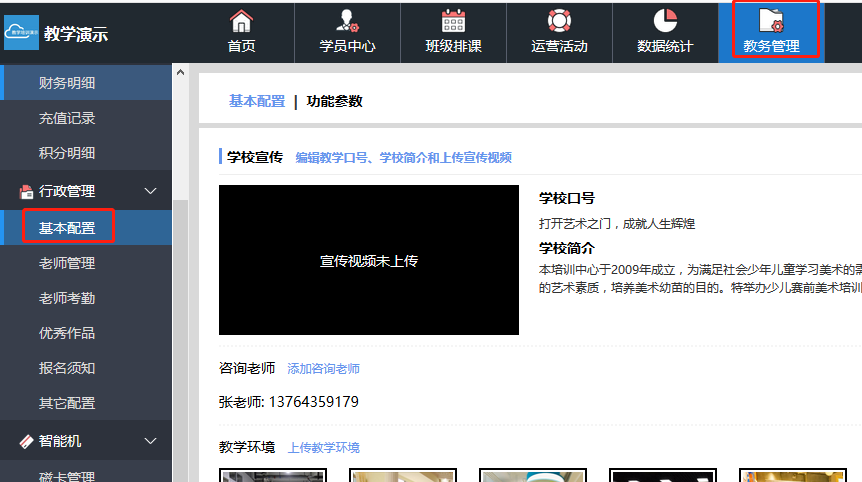Open 运营活动 lifebuoy icon
This screenshot has height=482, width=862.
[559, 21]
